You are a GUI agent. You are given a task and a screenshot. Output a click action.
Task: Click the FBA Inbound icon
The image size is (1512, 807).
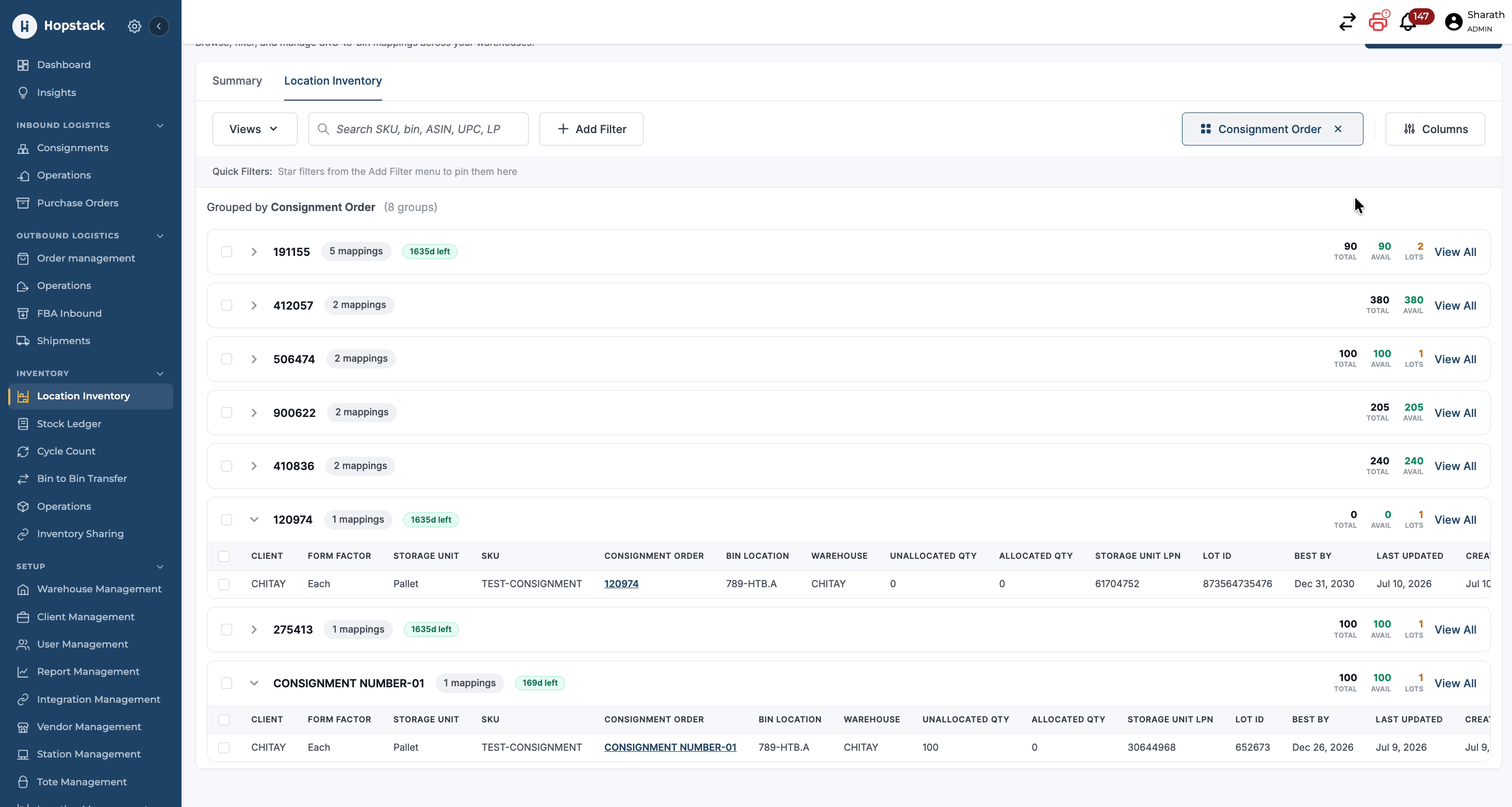(23, 313)
